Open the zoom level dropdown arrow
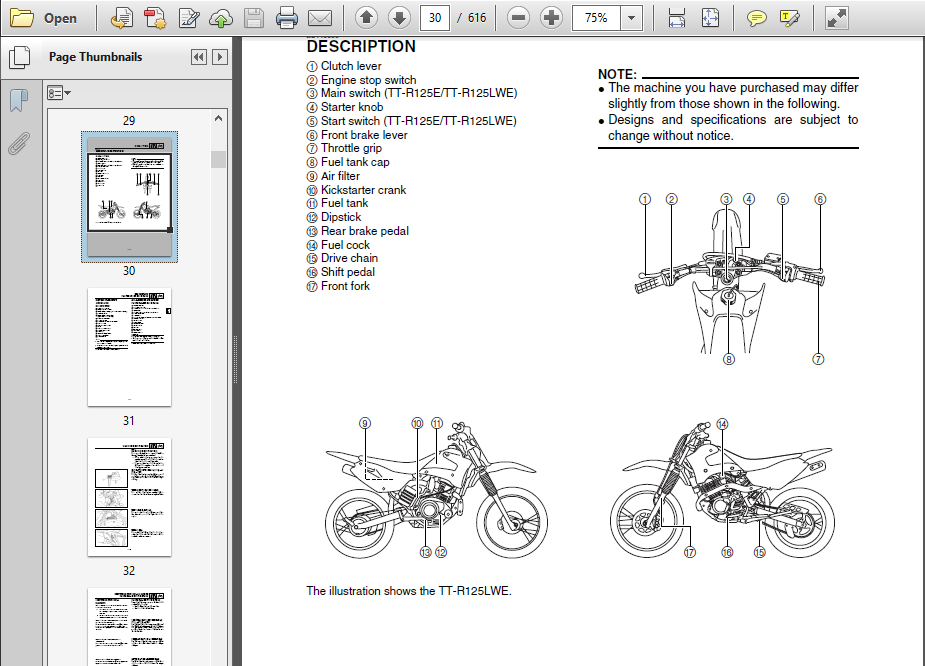Screen dimensions: 925x666 pyautogui.click(x=631, y=18)
